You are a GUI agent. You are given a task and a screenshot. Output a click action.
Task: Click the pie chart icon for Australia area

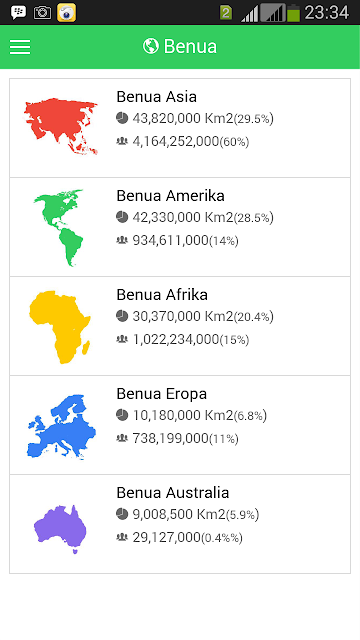click(122, 514)
